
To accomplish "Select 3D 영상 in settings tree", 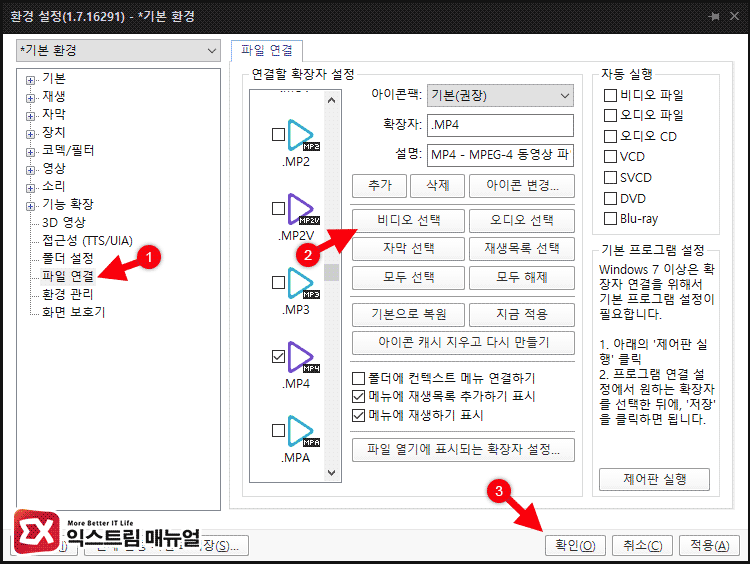I will coord(64,222).
